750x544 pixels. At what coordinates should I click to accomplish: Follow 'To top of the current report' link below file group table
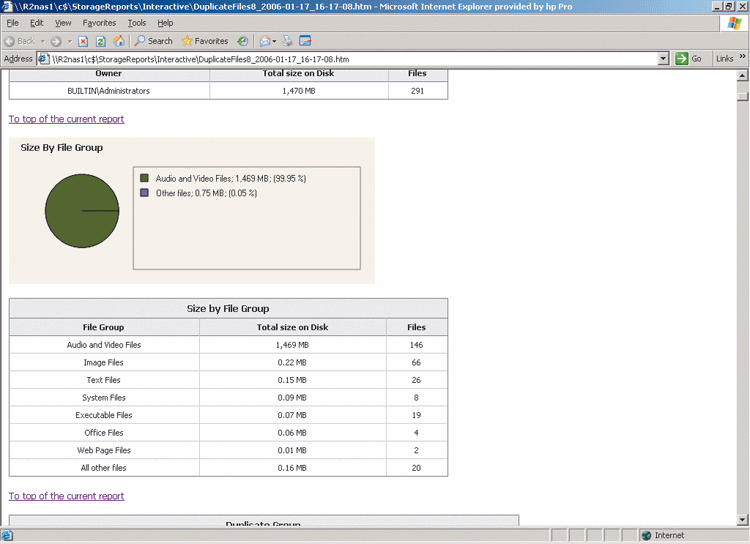point(66,496)
